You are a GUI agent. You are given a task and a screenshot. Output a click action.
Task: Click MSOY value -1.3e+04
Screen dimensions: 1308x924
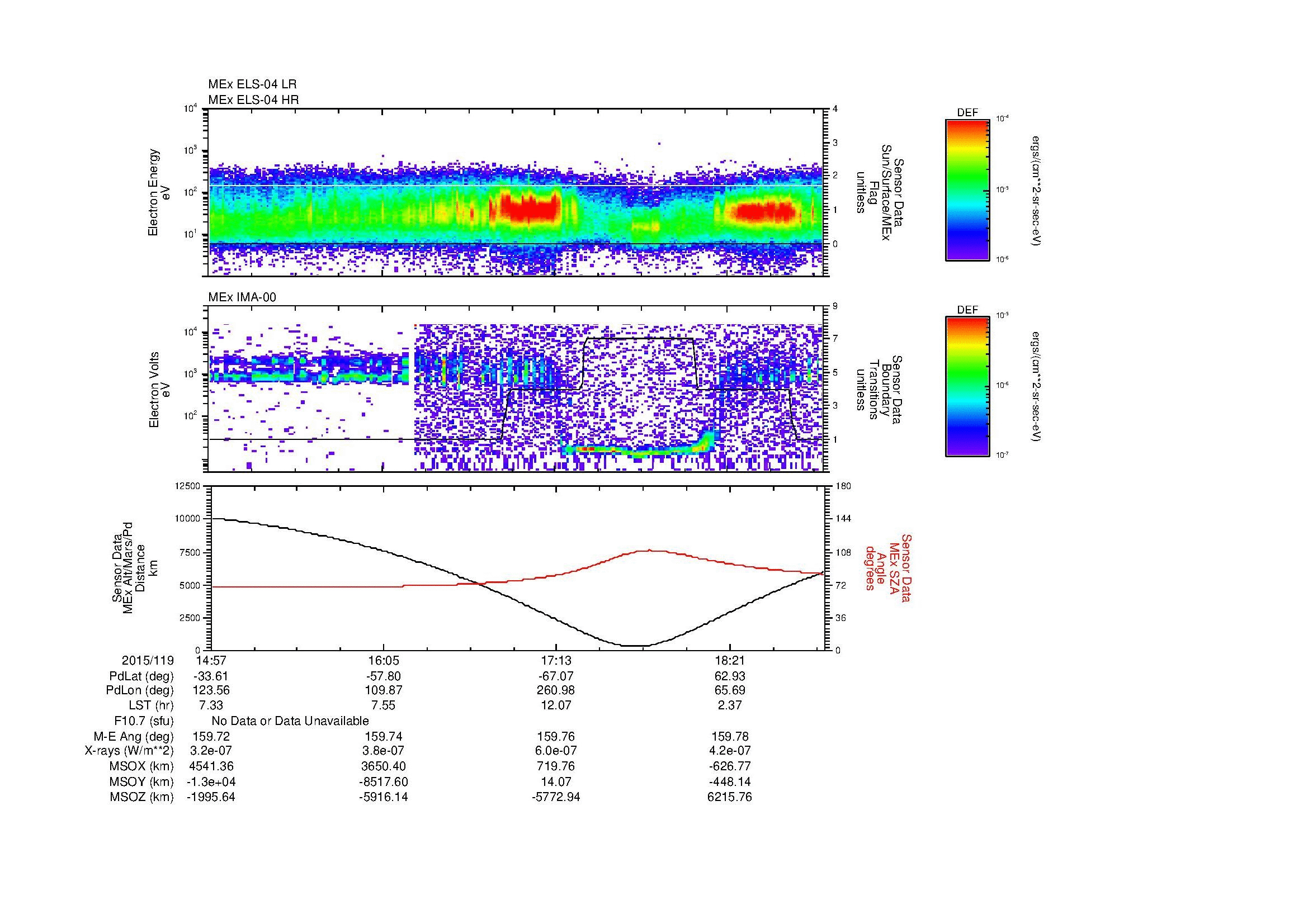[211, 781]
